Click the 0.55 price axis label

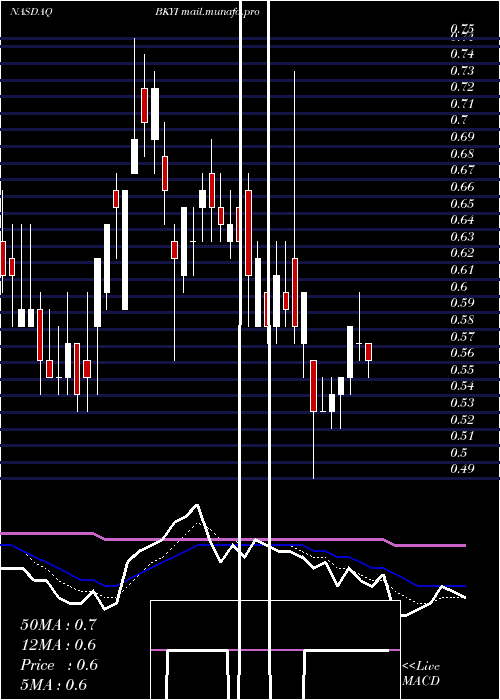pyautogui.click(x=462, y=370)
